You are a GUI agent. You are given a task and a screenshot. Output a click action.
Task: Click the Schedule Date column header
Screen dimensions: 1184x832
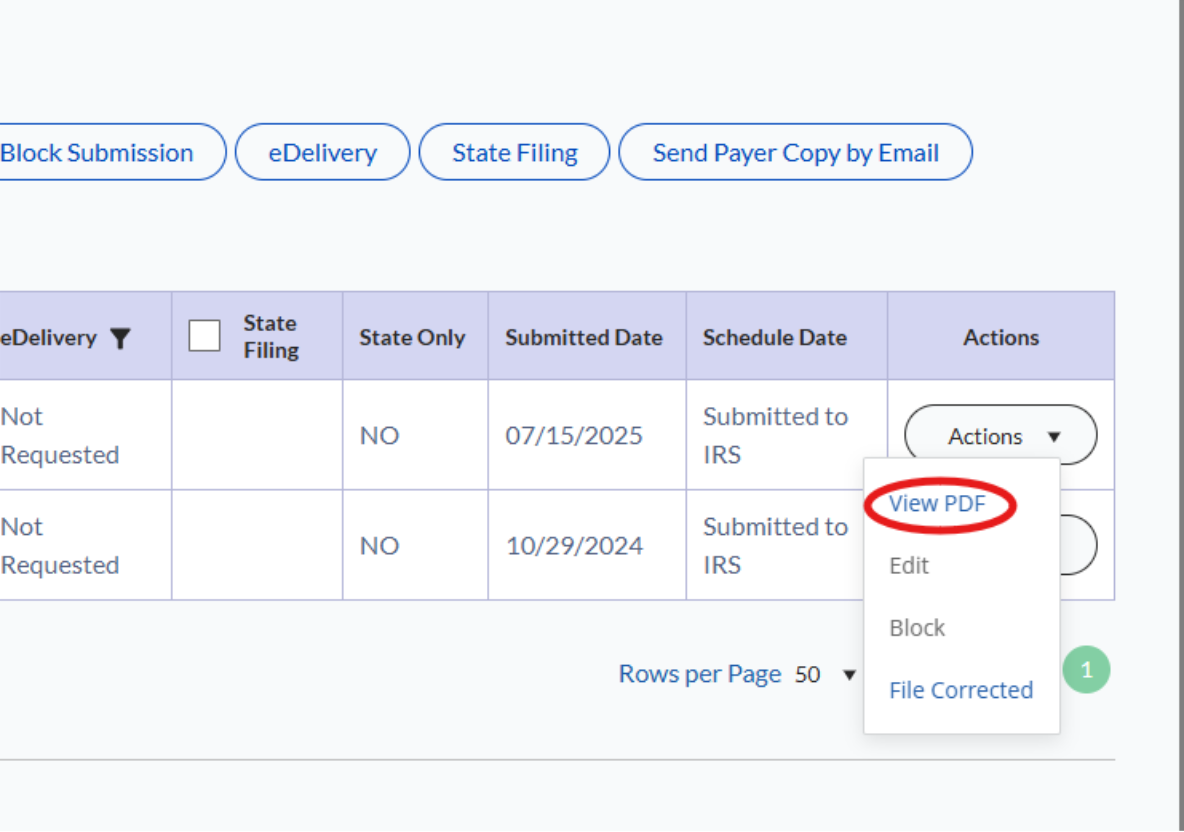click(774, 337)
